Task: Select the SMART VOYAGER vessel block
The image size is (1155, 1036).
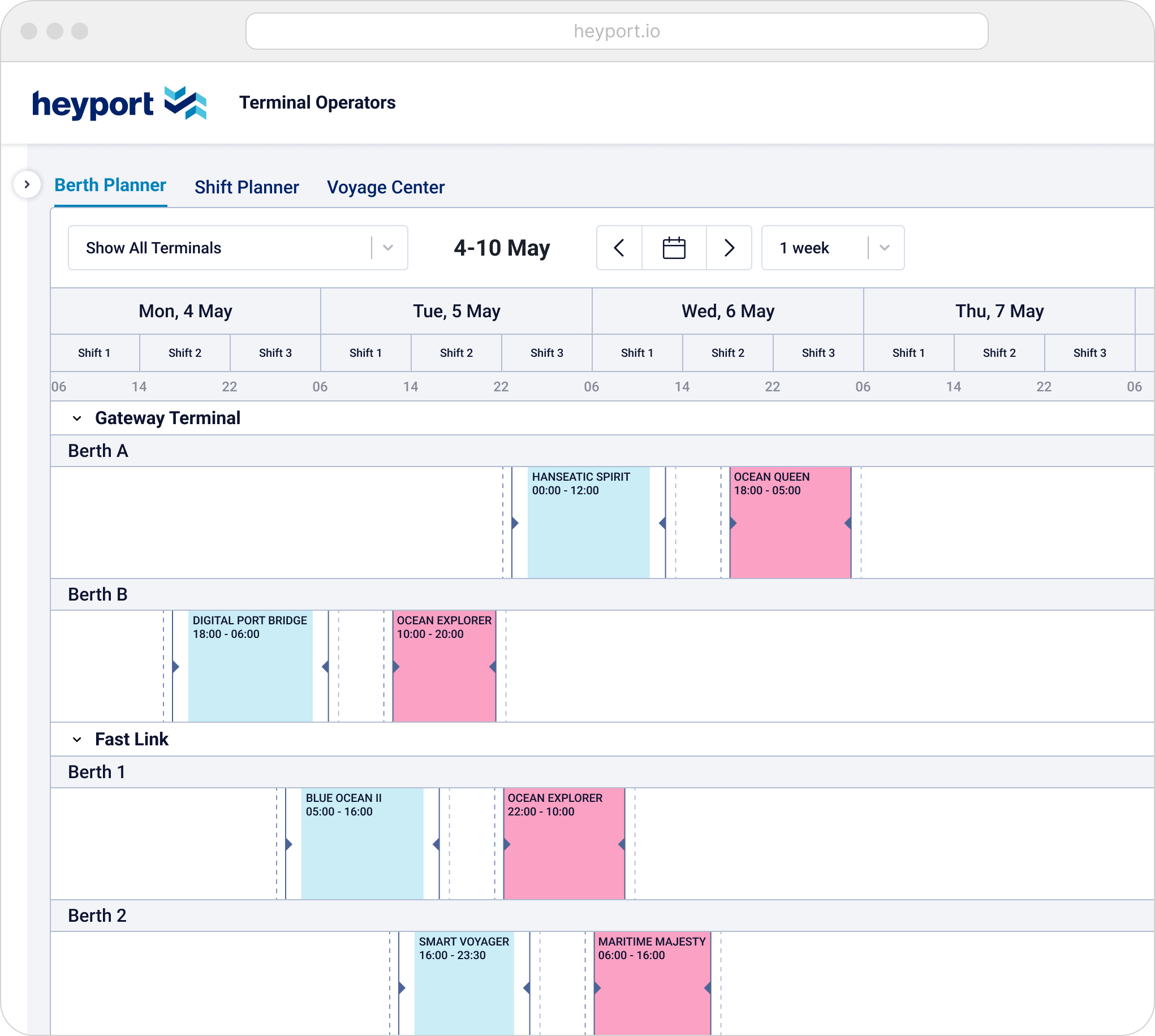Action: click(x=464, y=983)
